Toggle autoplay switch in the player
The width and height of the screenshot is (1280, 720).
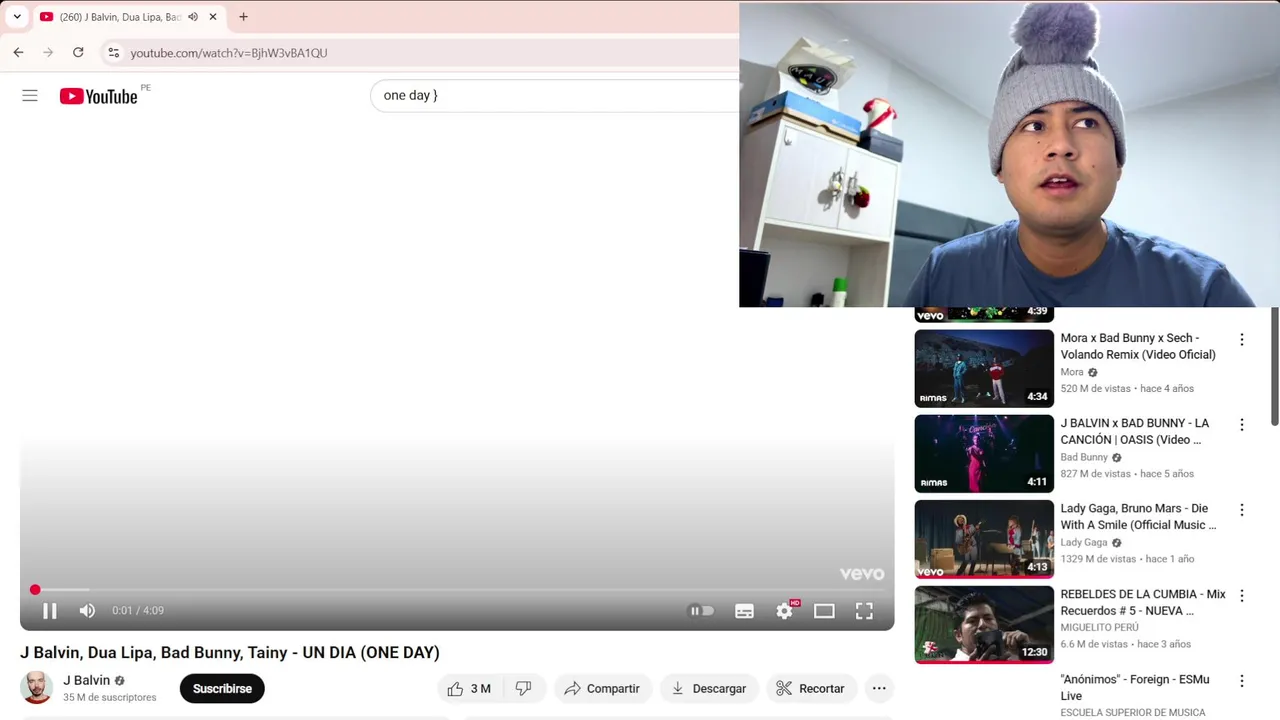click(701, 611)
